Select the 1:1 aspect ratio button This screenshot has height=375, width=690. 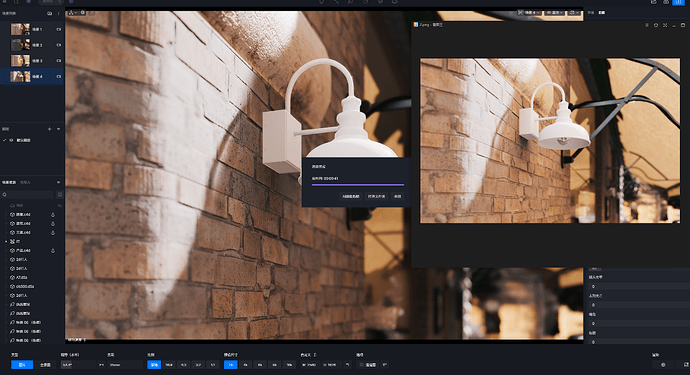click(213, 364)
